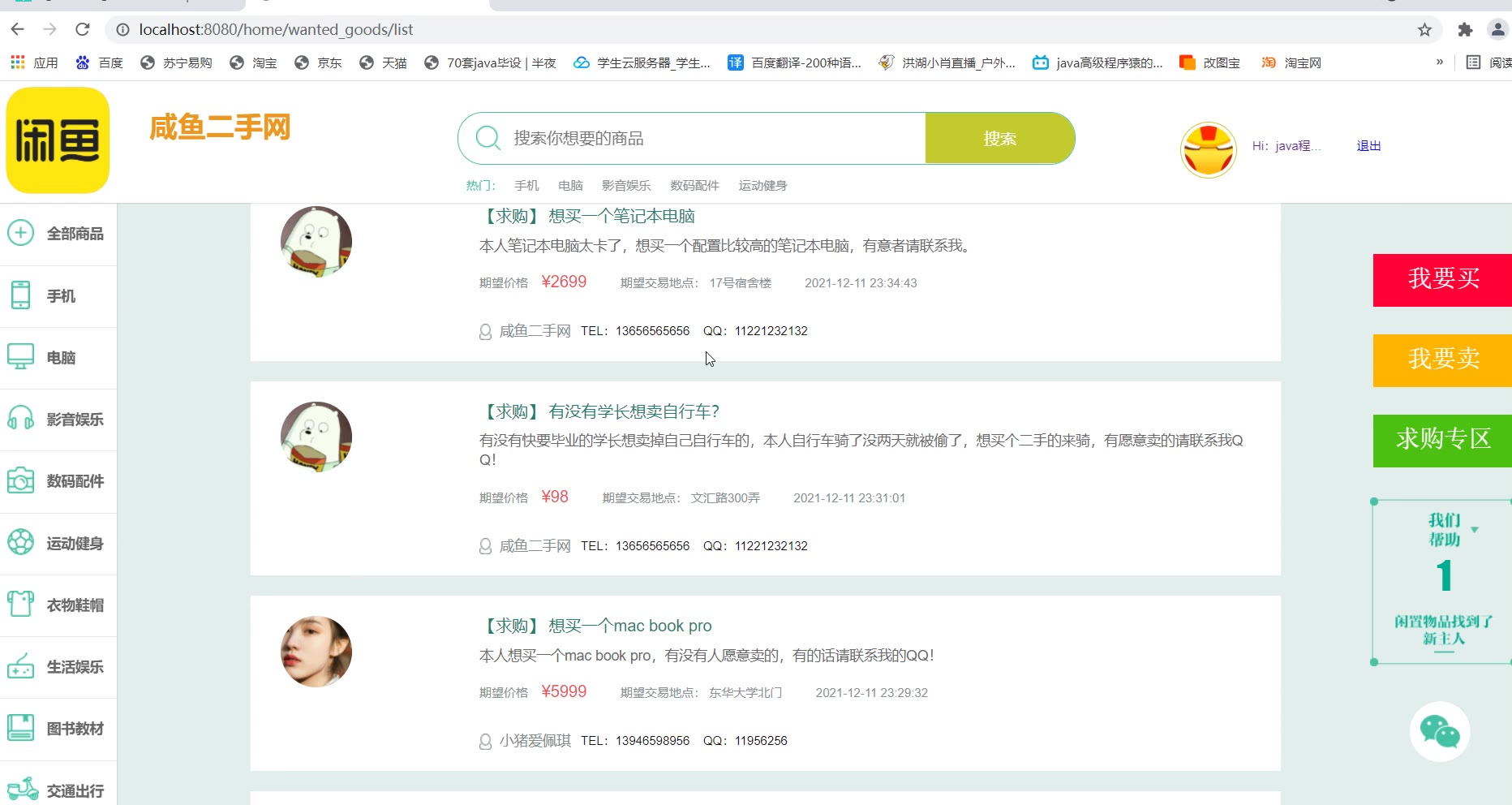Click 运动健身 hot search tag

pos(762,185)
